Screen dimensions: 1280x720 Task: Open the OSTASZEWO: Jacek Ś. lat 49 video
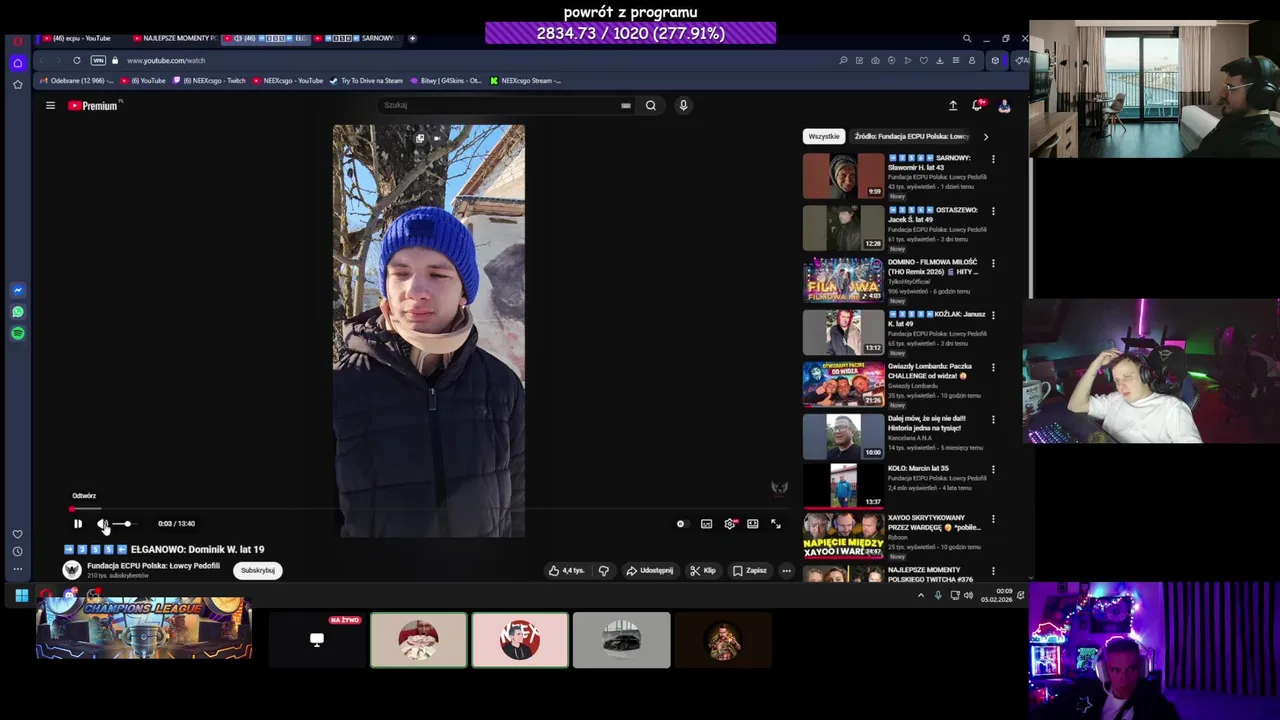[x=843, y=228]
